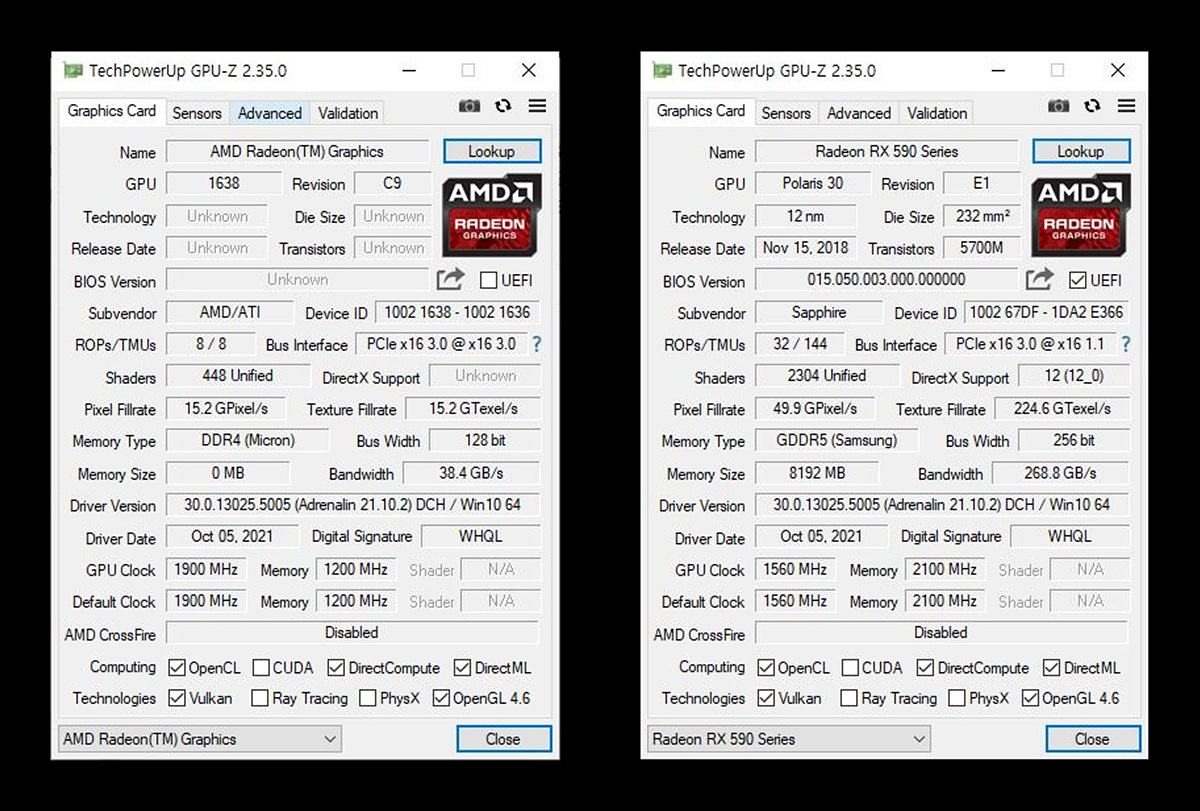The height and width of the screenshot is (811, 1200).
Task: GPU-Z title bar app icon in RX 590 window
Action: 662,70
